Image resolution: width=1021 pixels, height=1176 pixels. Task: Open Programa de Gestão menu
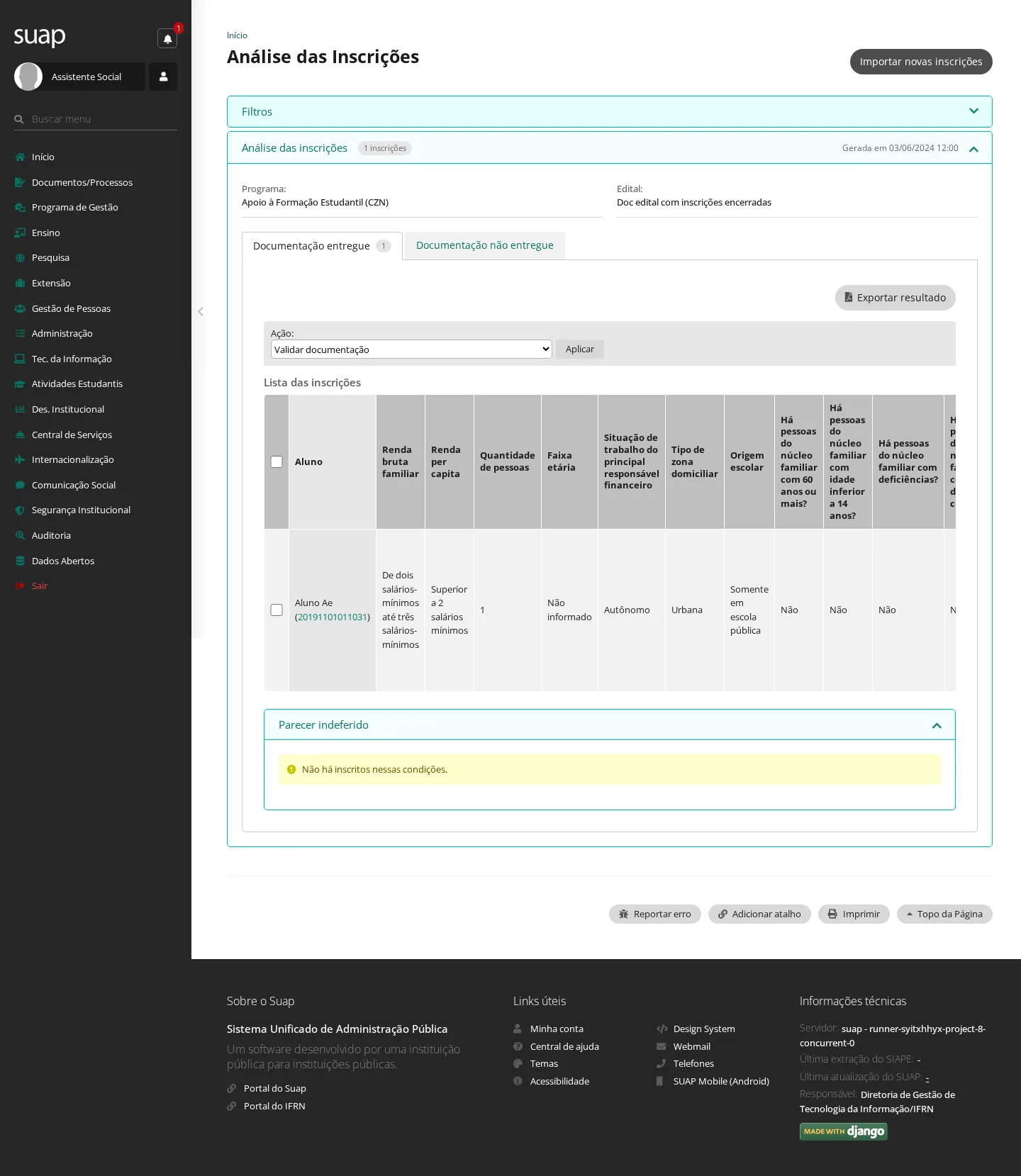click(75, 207)
